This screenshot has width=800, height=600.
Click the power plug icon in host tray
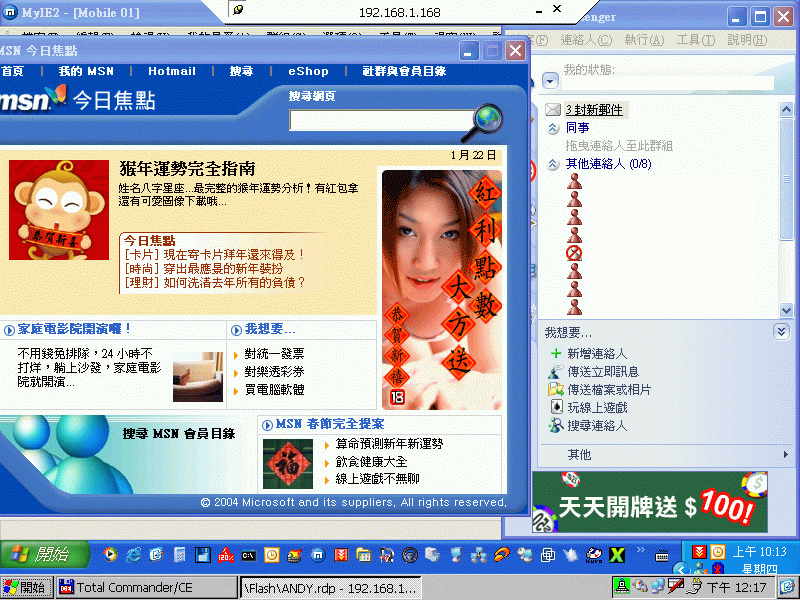[x=694, y=586]
